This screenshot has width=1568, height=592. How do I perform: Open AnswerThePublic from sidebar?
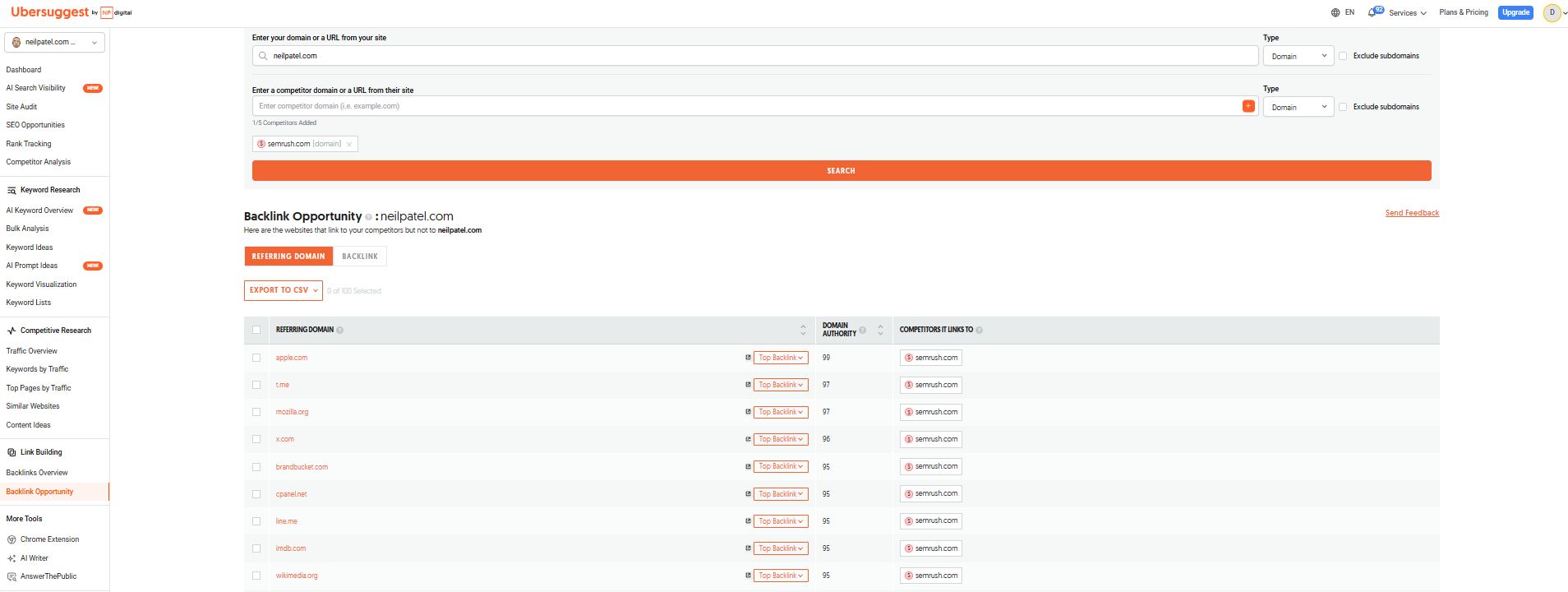click(48, 576)
